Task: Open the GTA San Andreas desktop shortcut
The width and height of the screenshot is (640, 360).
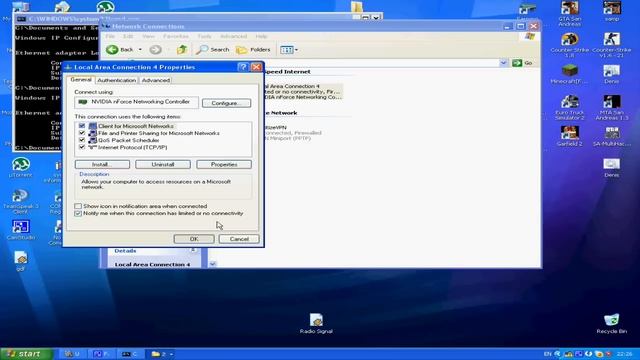Action: coord(569,13)
